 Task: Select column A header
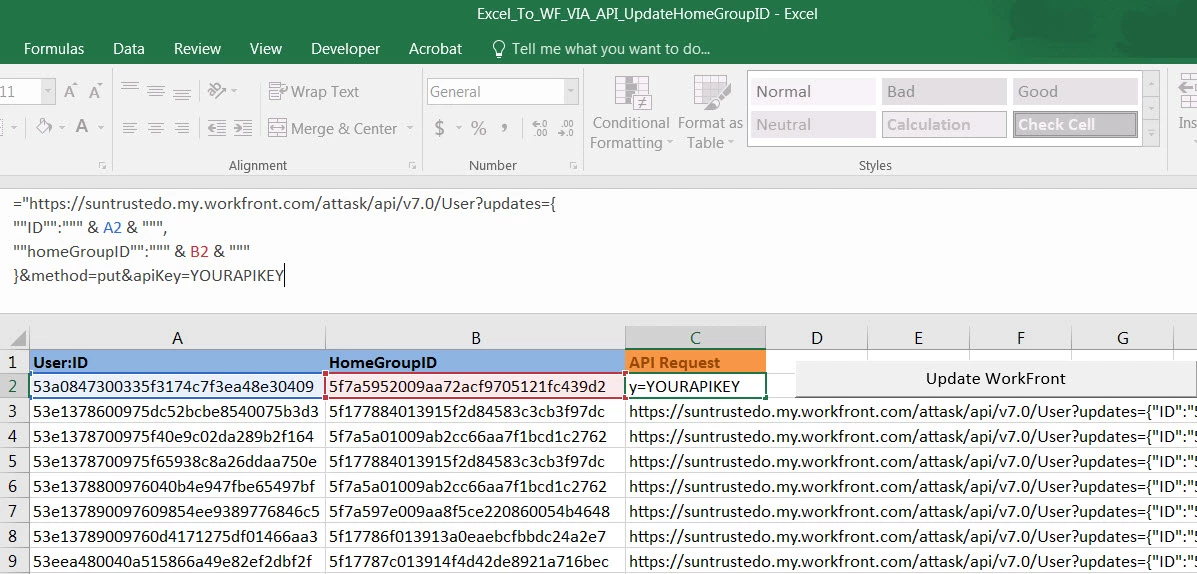coord(177,338)
